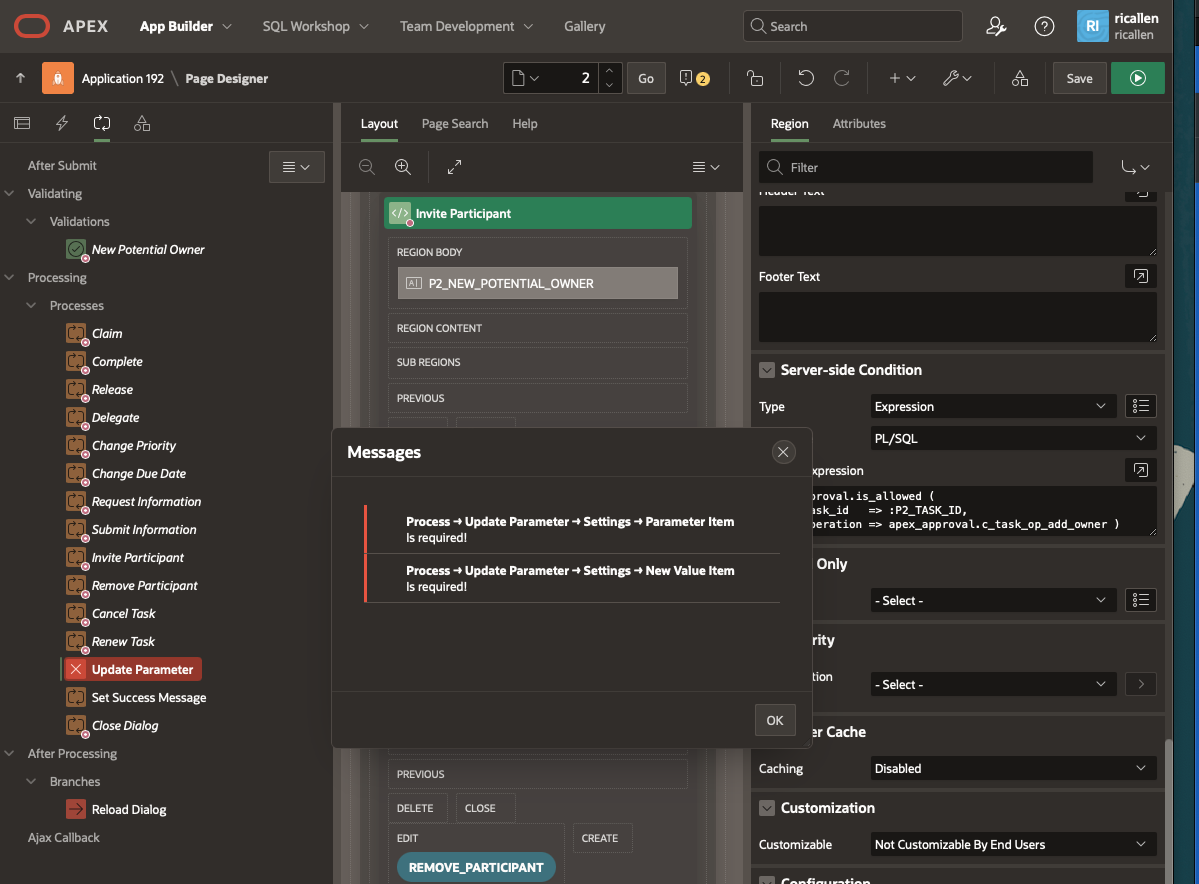Click the Rendering tab icon in left pane
This screenshot has width=1199, height=884.
click(21, 124)
